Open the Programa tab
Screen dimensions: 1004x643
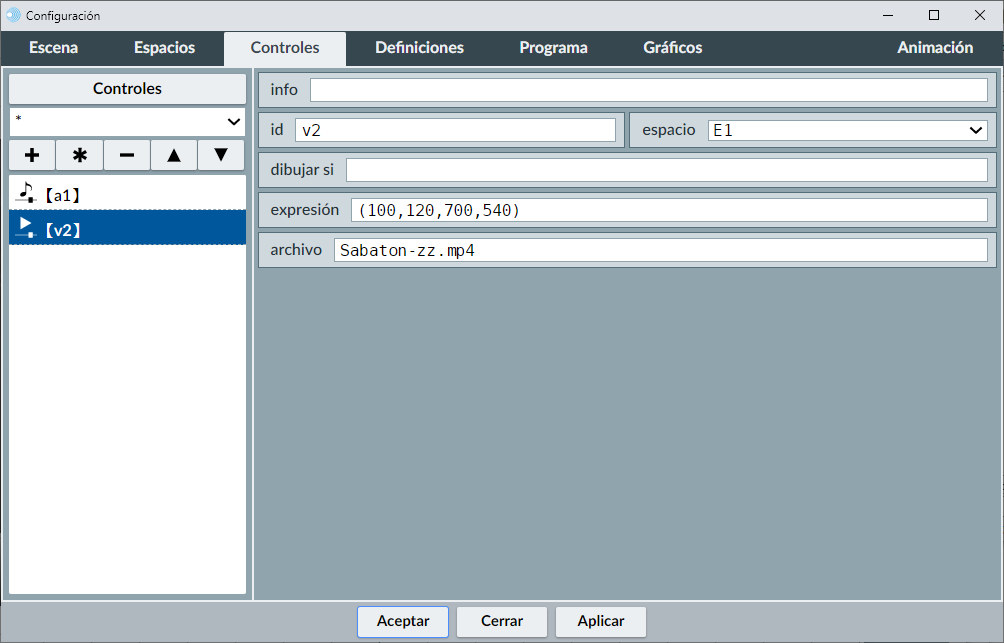click(x=553, y=48)
